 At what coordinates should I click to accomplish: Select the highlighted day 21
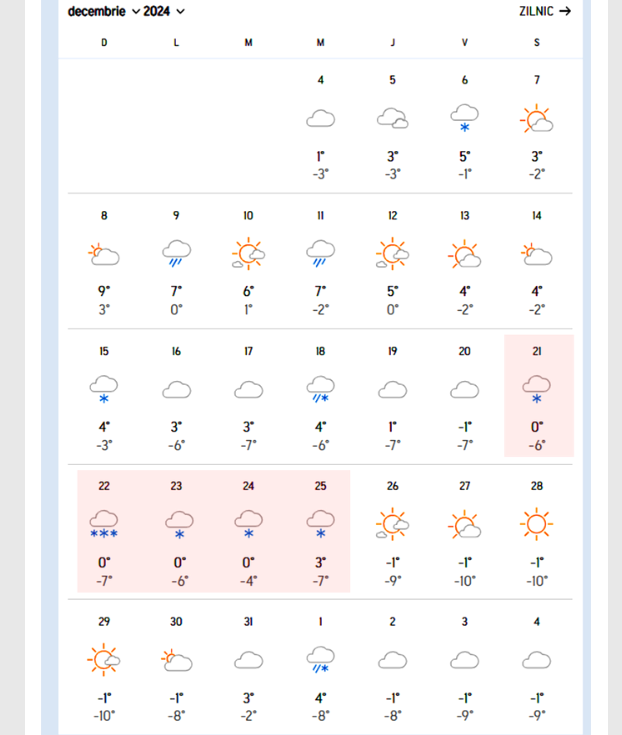pyautogui.click(x=538, y=395)
